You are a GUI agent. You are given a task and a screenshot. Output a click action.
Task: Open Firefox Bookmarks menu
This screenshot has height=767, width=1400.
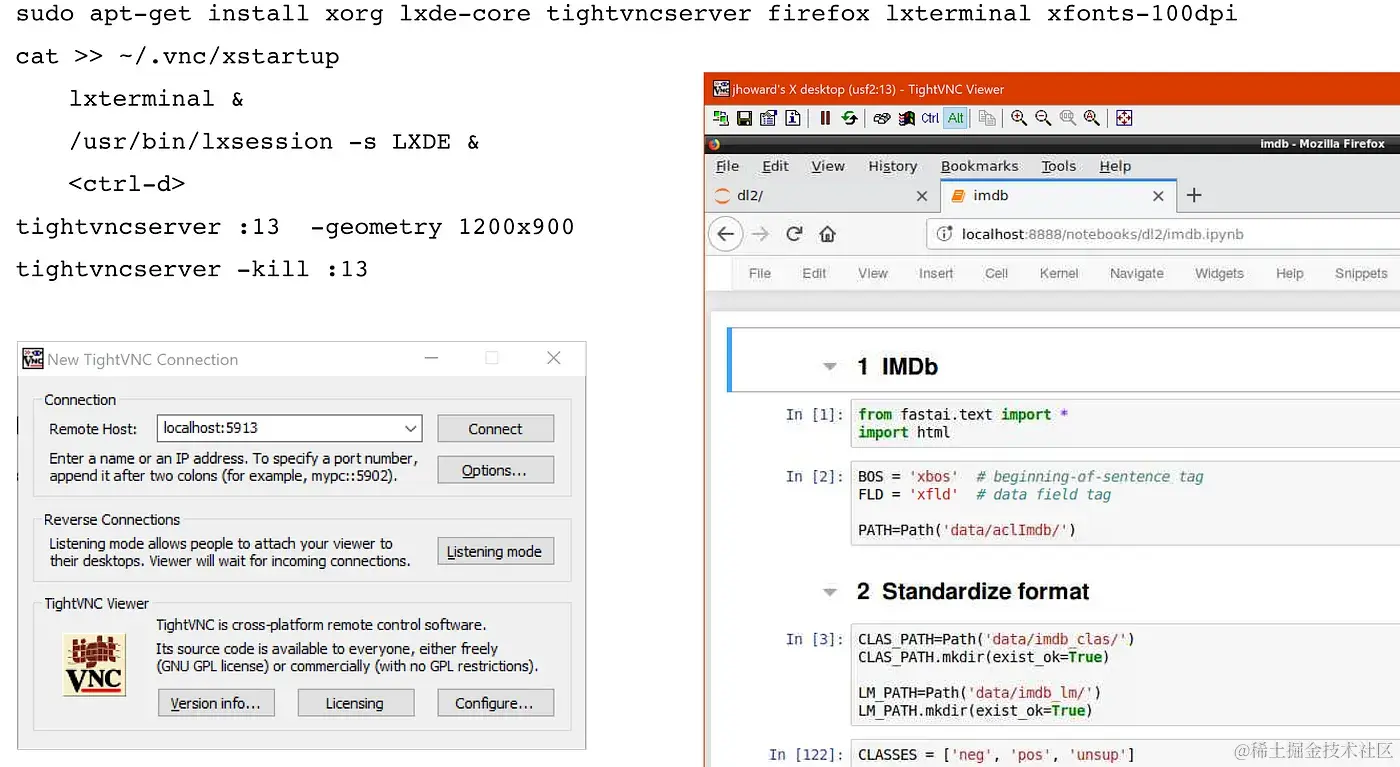pos(980,166)
